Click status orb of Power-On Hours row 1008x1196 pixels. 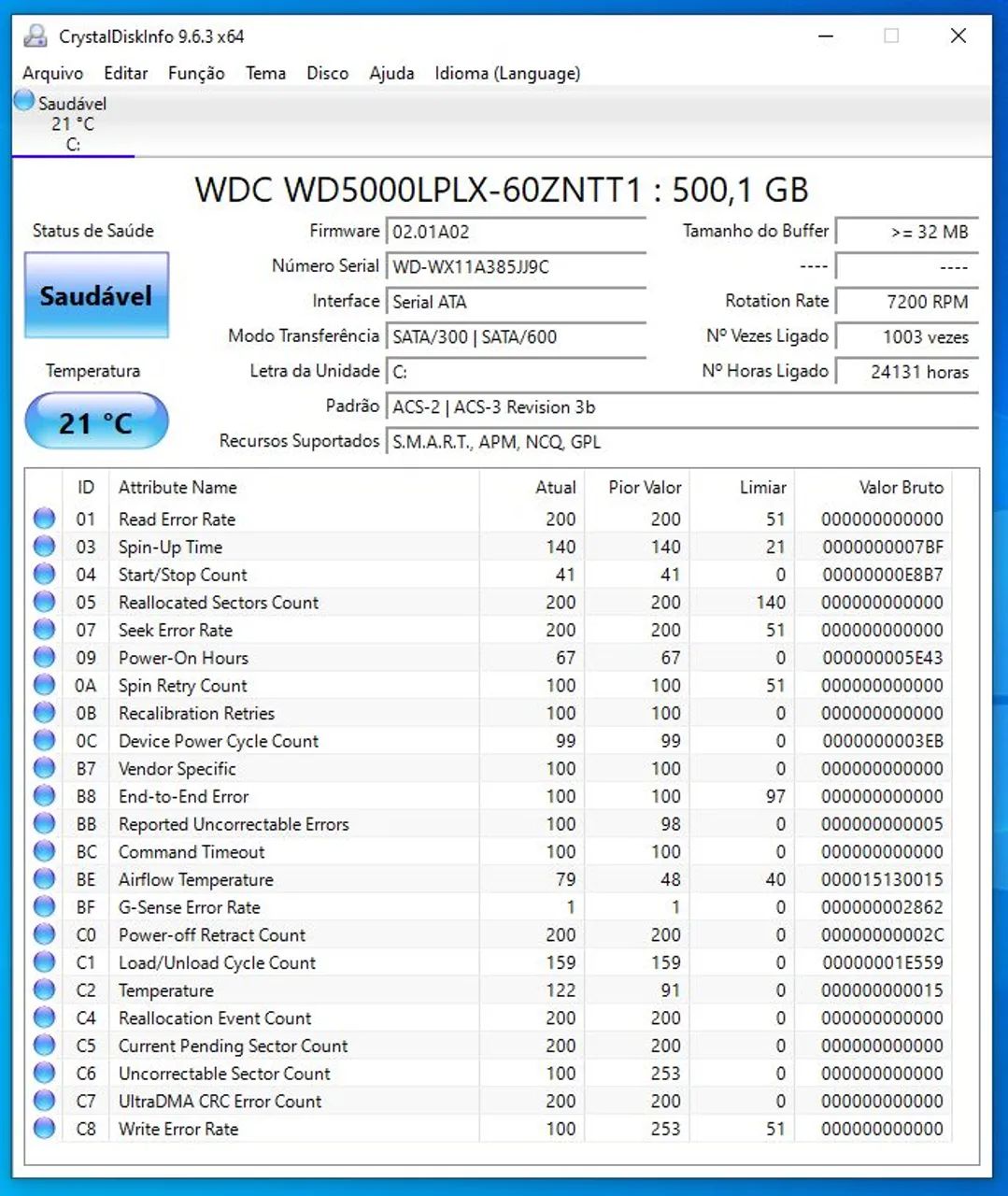click(44, 658)
